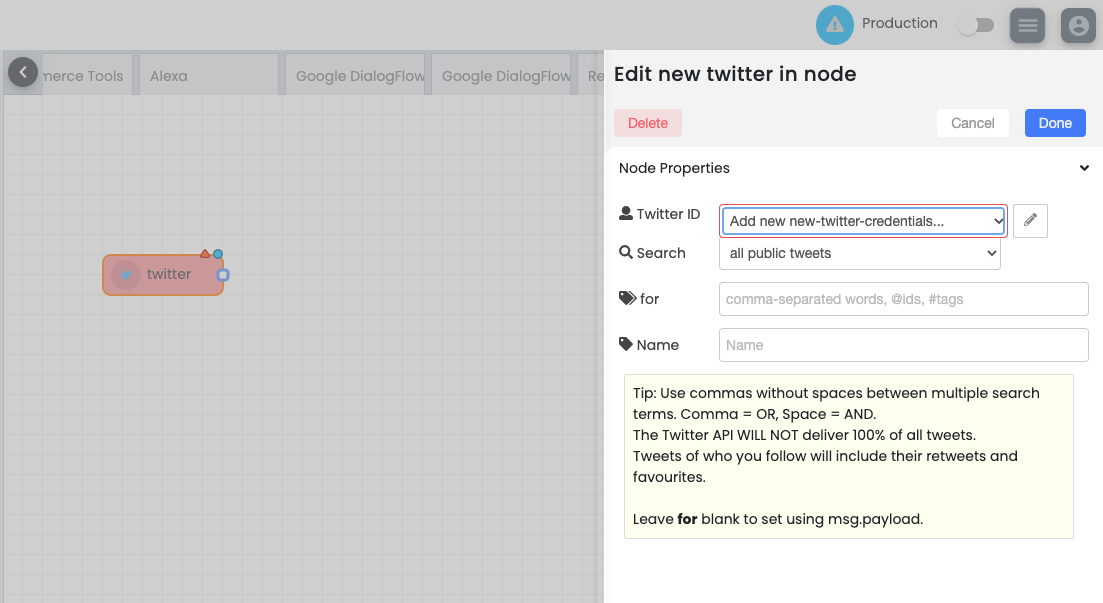Click the blue changed-status dot on twitter node
Image resolution: width=1103 pixels, height=603 pixels.
[x=218, y=254]
